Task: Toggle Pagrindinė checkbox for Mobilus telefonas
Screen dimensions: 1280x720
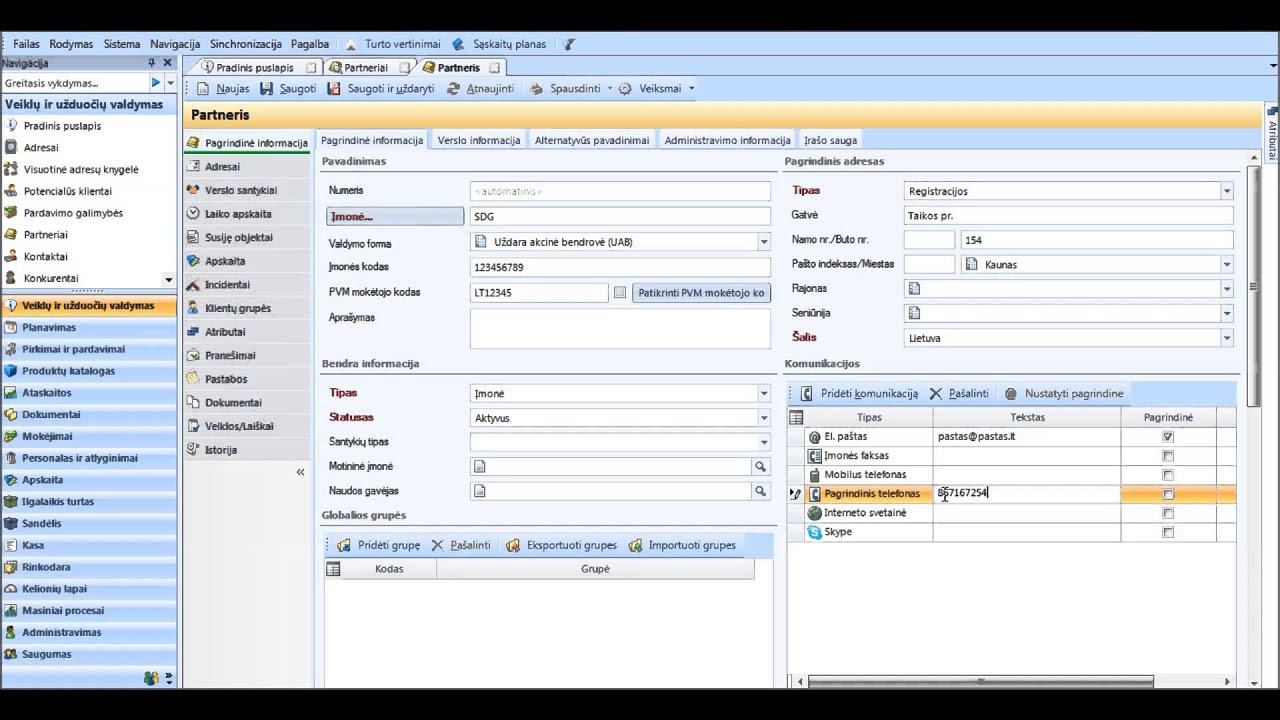Action: tap(1168, 475)
